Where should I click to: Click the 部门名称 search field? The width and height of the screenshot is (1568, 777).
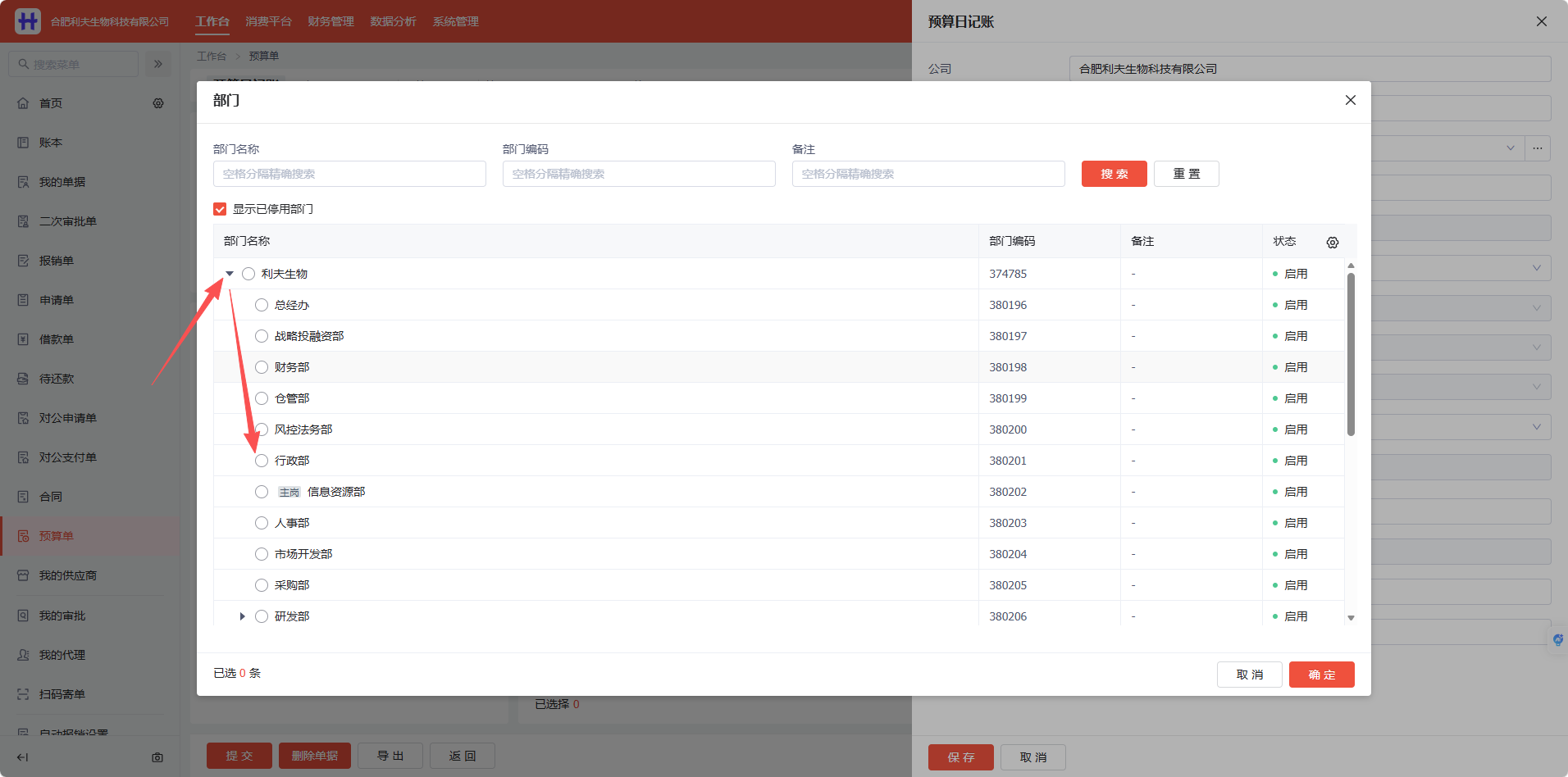(x=349, y=174)
